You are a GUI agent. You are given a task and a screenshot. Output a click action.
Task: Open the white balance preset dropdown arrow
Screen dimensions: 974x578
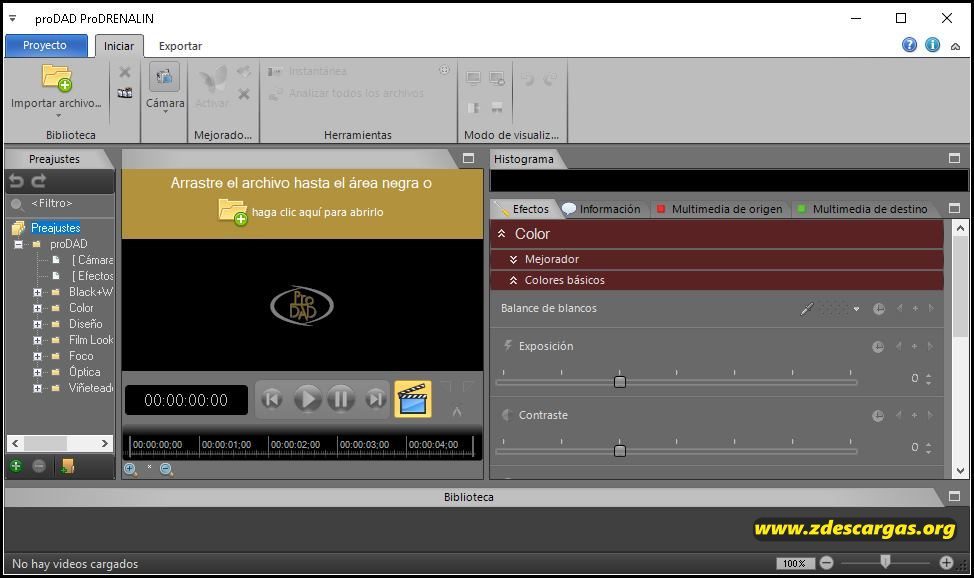[x=856, y=309]
